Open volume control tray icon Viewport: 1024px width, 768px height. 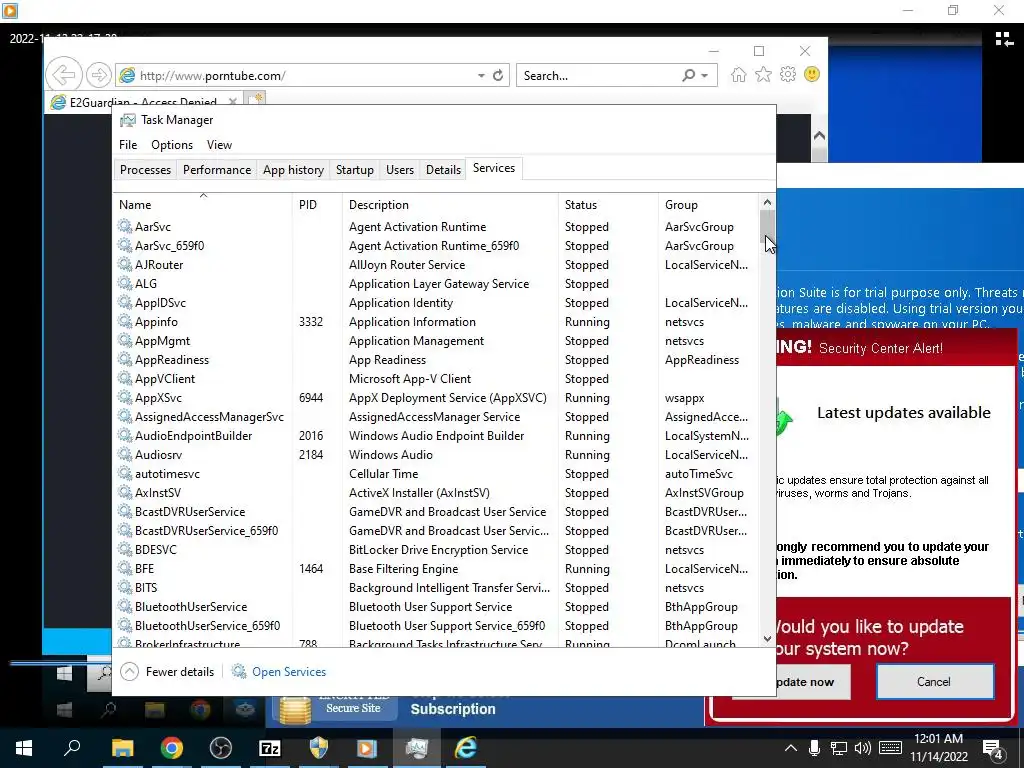point(863,748)
